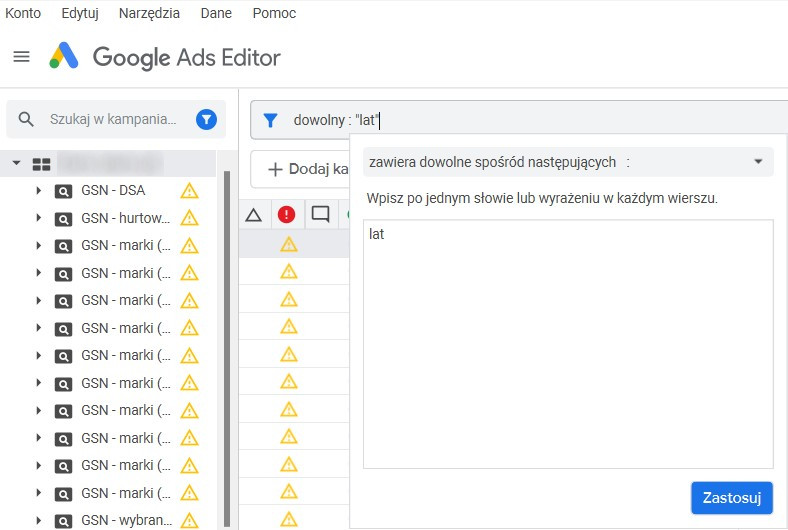The width and height of the screenshot is (788, 530).
Task: Click the campaign tree vertical scrollbar
Action: [227, 349]
